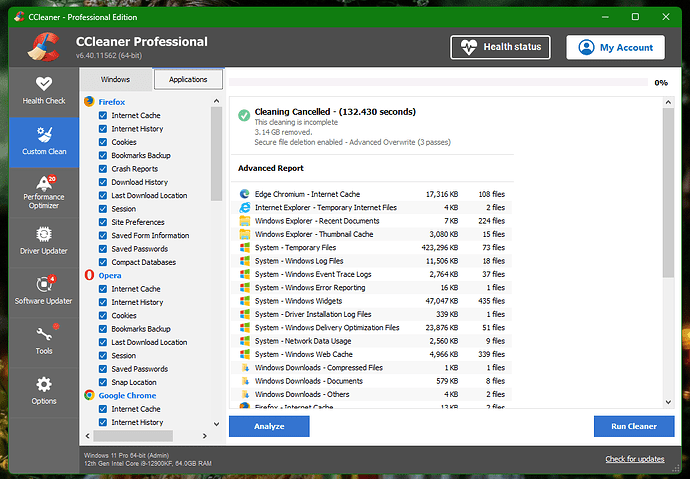Open Performance Optimizer rocket icon
Image resolution: width=690 pixels, height=479 pixels.
(x=44, y=183)
